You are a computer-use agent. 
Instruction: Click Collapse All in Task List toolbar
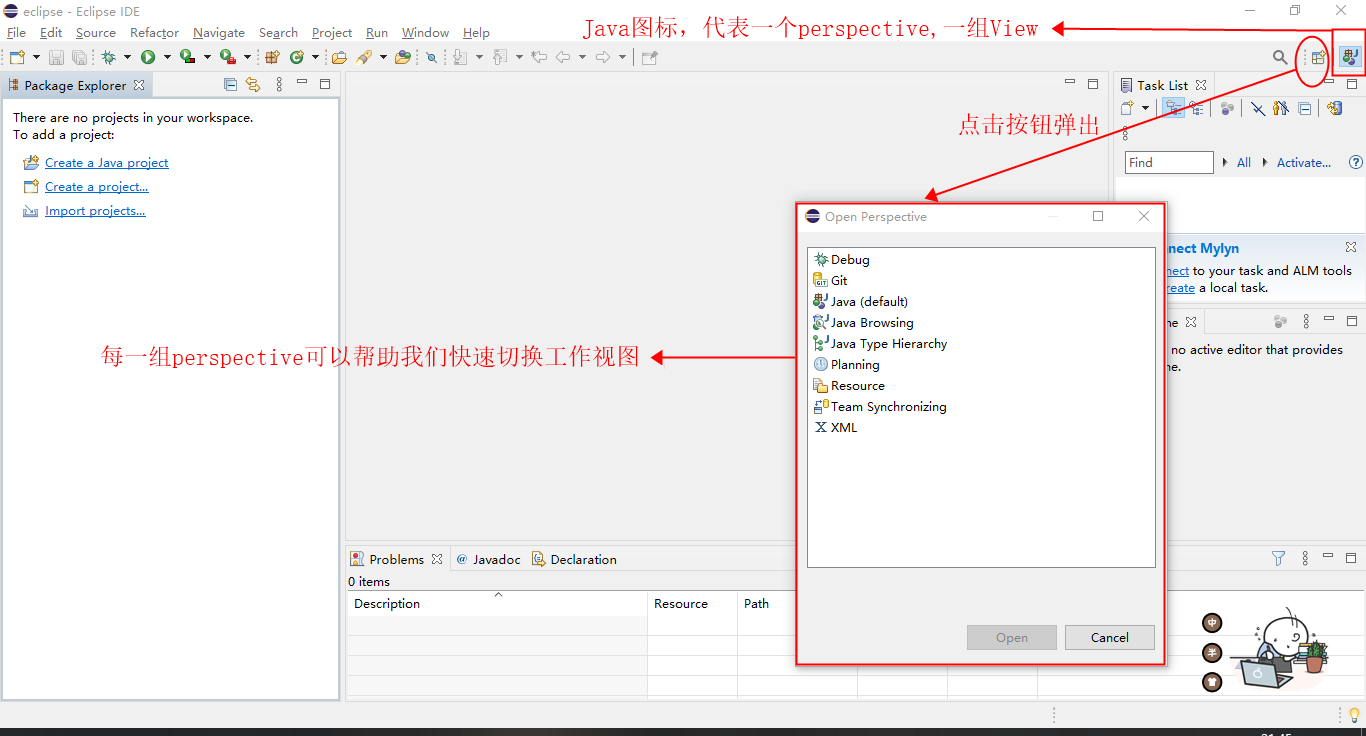click(1305, 108)
